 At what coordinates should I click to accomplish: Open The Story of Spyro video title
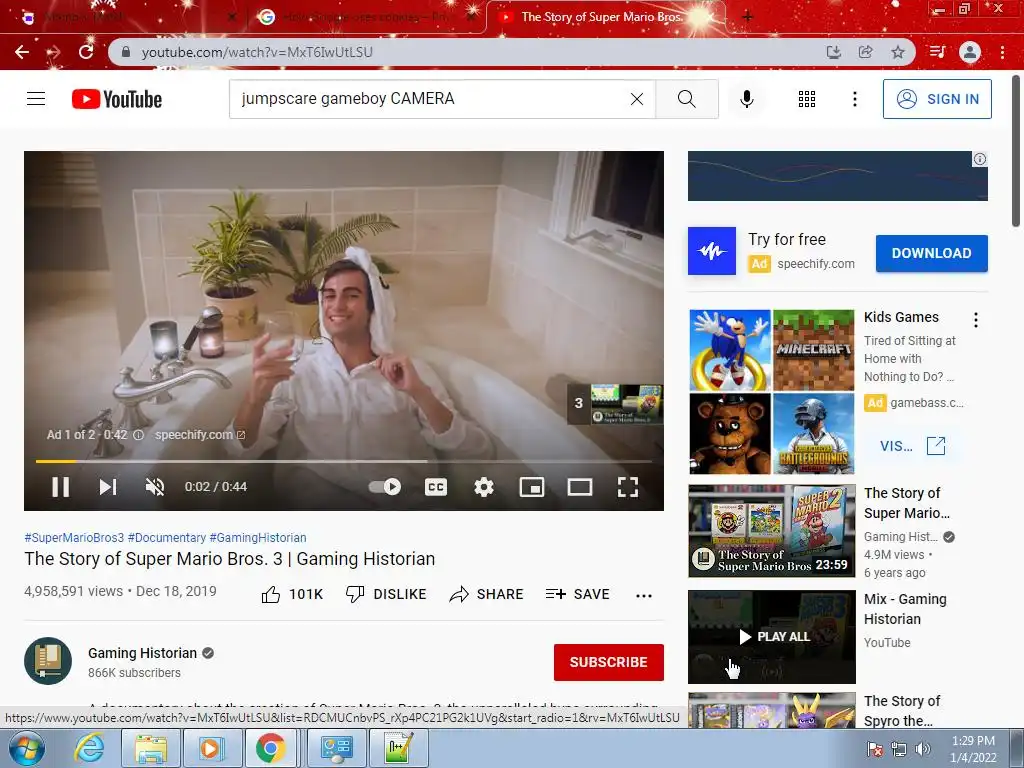coord(902,711)
